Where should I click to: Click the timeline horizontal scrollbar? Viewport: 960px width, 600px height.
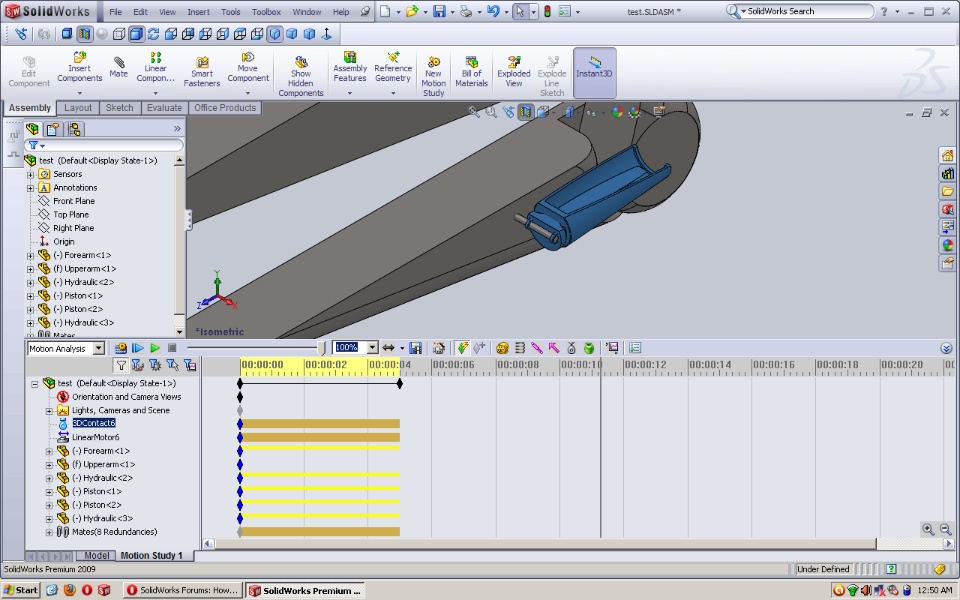(546, 544)
